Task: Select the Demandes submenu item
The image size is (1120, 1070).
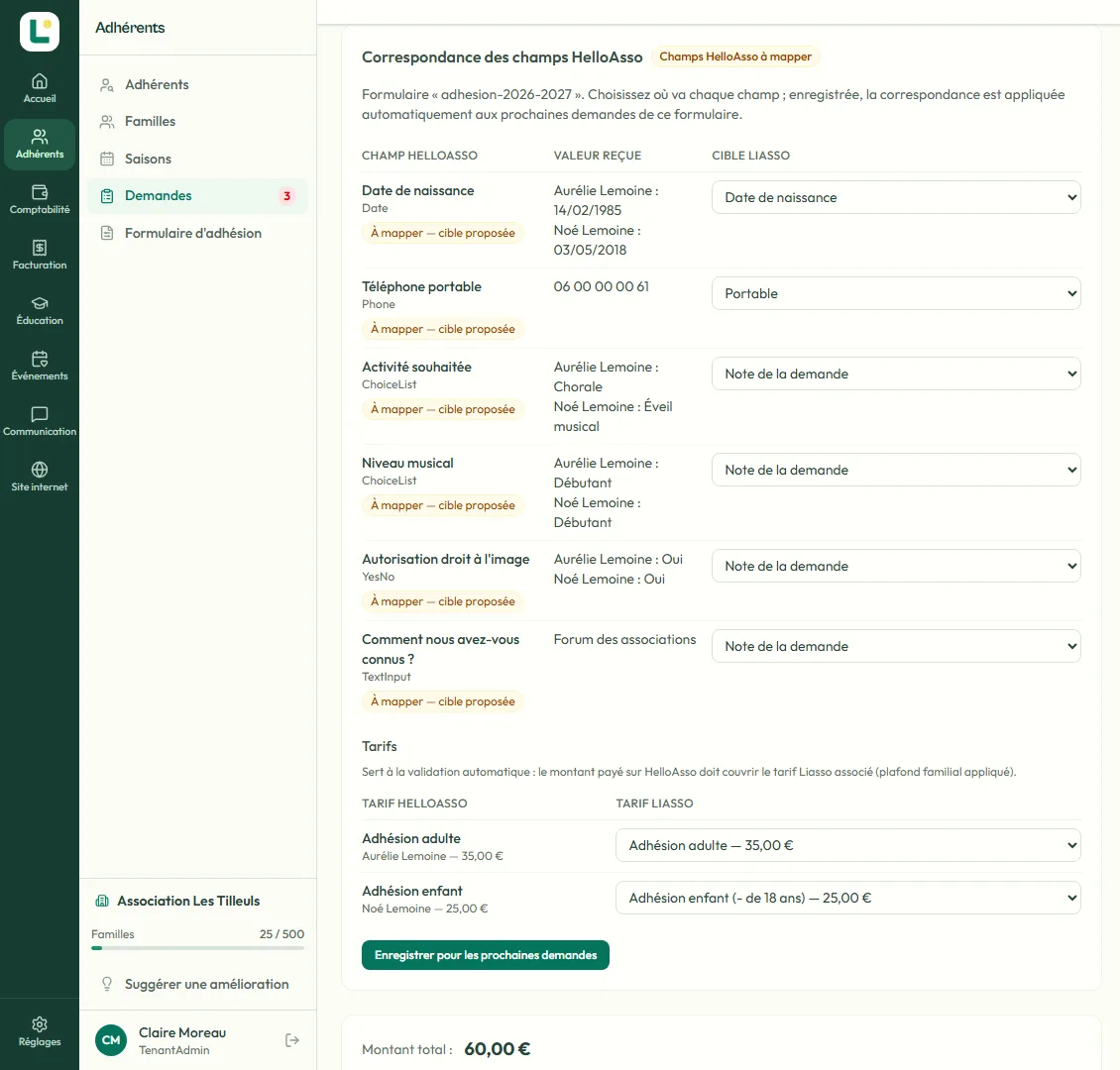Action: (x=198, y=195)
